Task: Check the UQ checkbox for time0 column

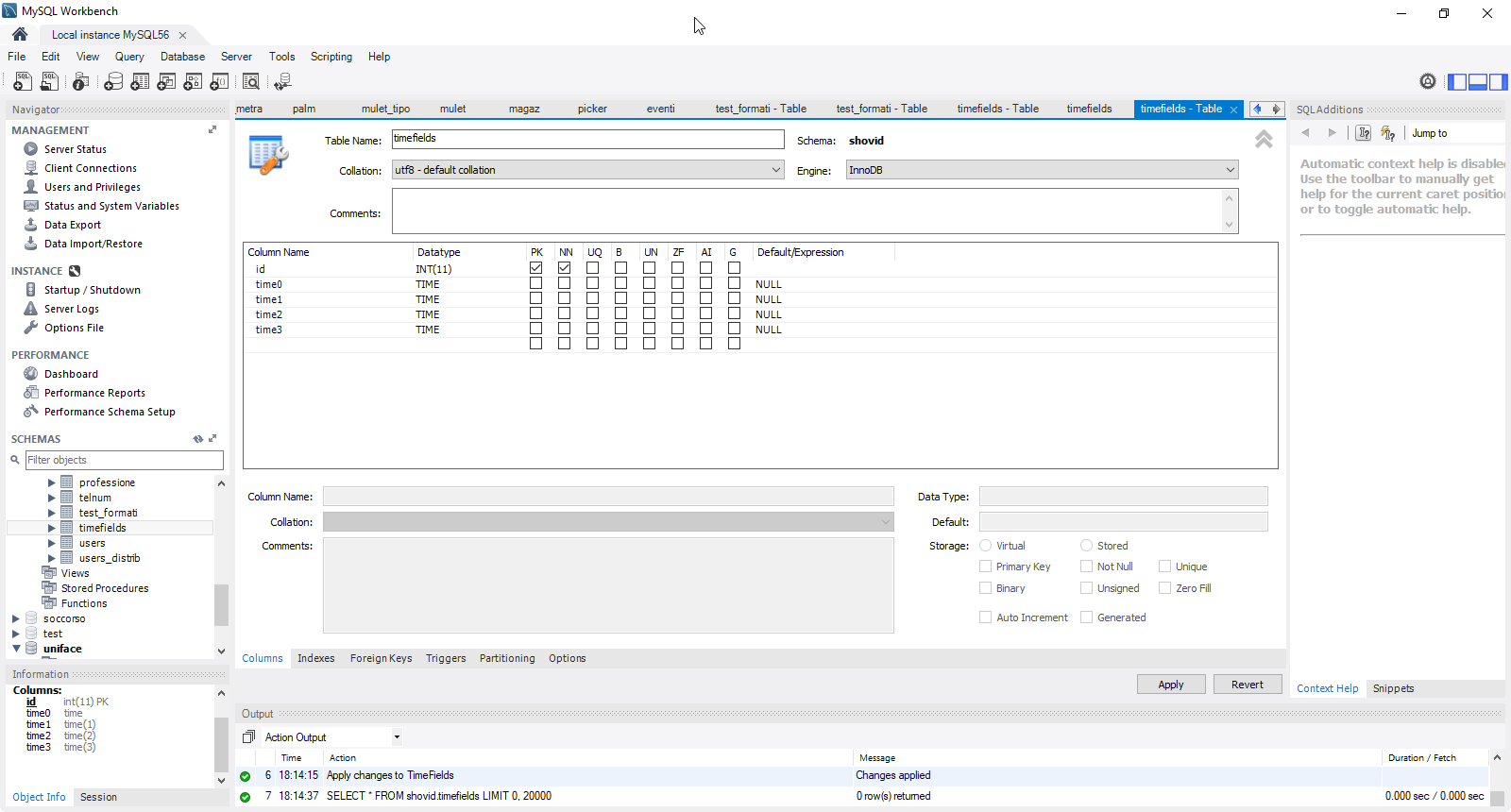Action: pyautogui.click(x=593, y=283)
